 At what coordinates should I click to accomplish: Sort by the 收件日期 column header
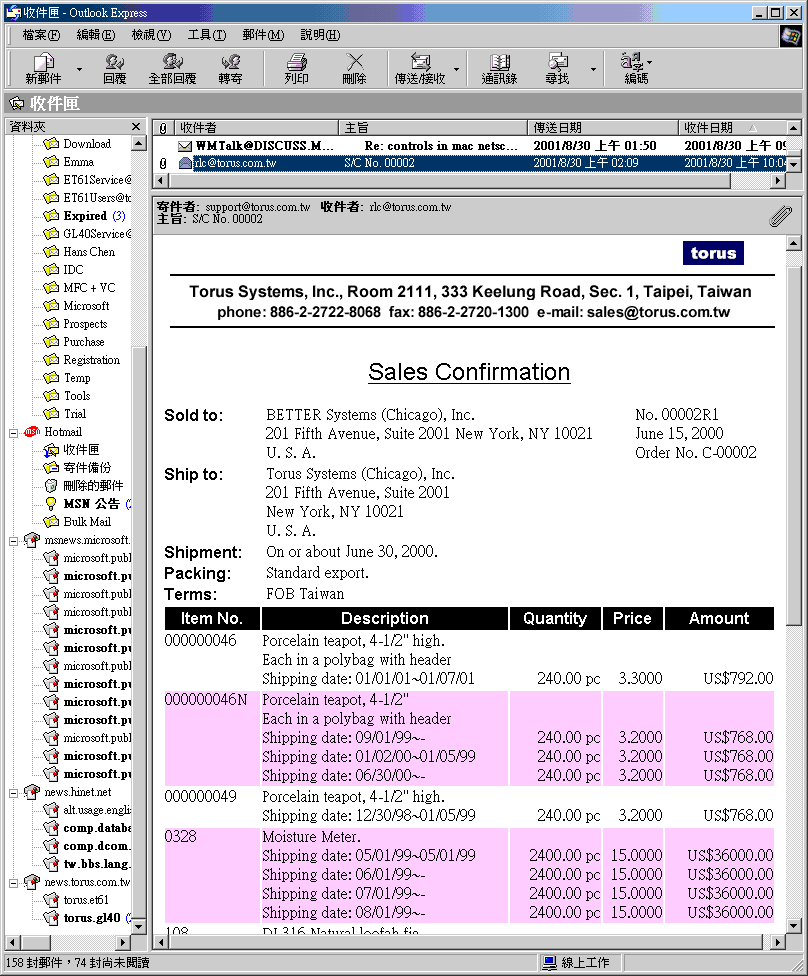pyautogui.click(x=732, y=128)
